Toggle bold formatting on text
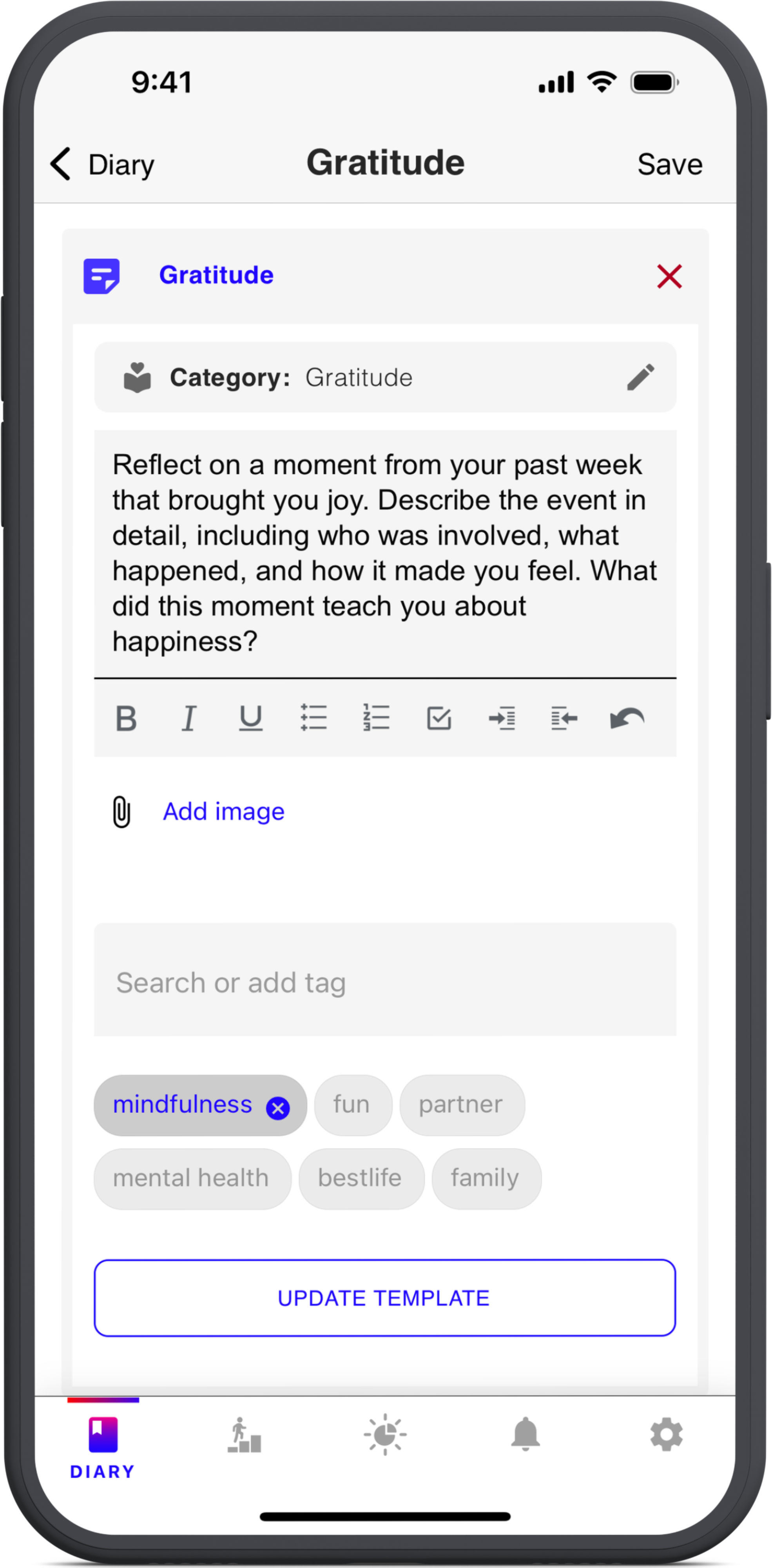Viewport: 772px width, 1568px height. click(x=126, y=717)
